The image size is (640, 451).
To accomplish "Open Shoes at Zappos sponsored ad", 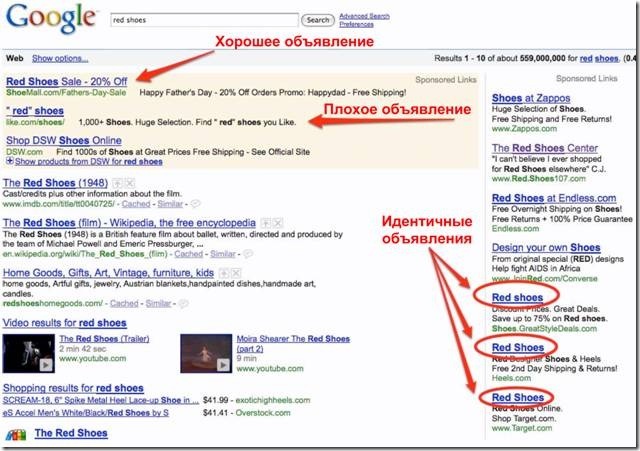I will 531,98.
